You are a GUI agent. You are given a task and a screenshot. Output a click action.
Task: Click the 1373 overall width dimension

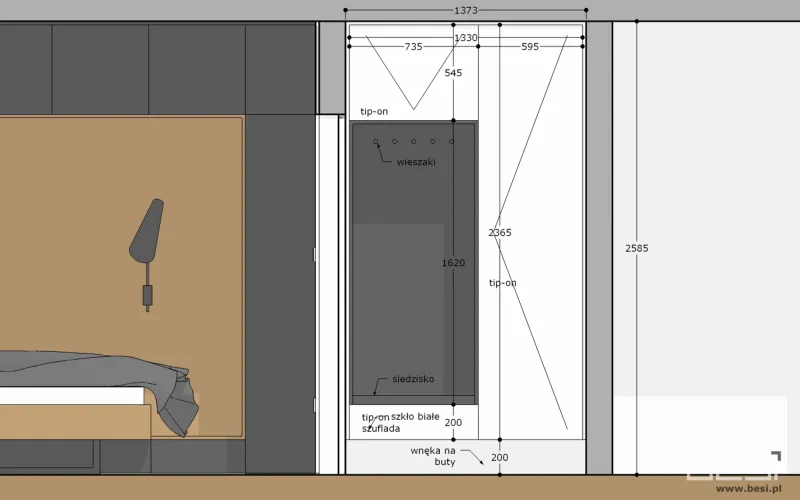click(465, 10)
